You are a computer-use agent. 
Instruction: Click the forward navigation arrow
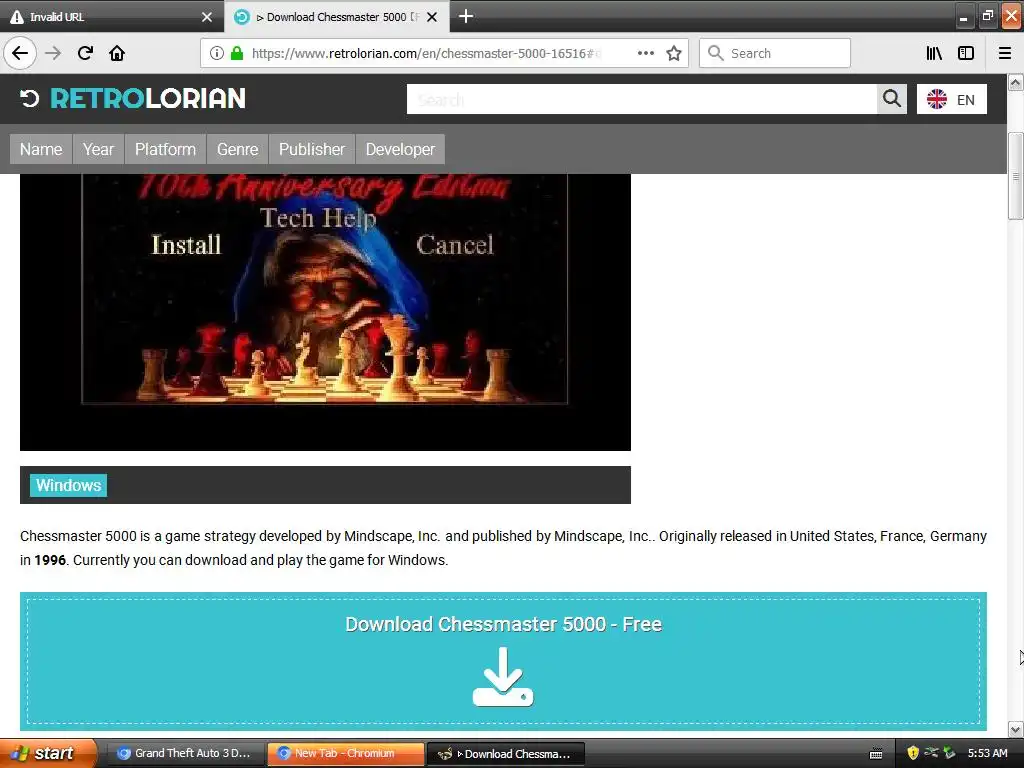coord(53,53)
